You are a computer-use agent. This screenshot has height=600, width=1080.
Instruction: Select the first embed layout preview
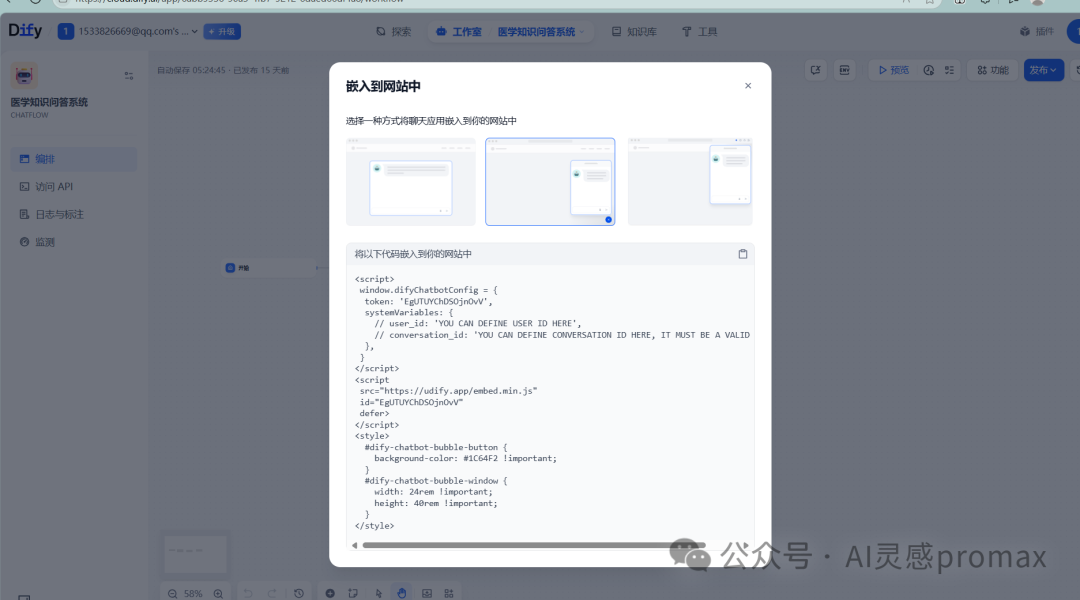[410, 181]
